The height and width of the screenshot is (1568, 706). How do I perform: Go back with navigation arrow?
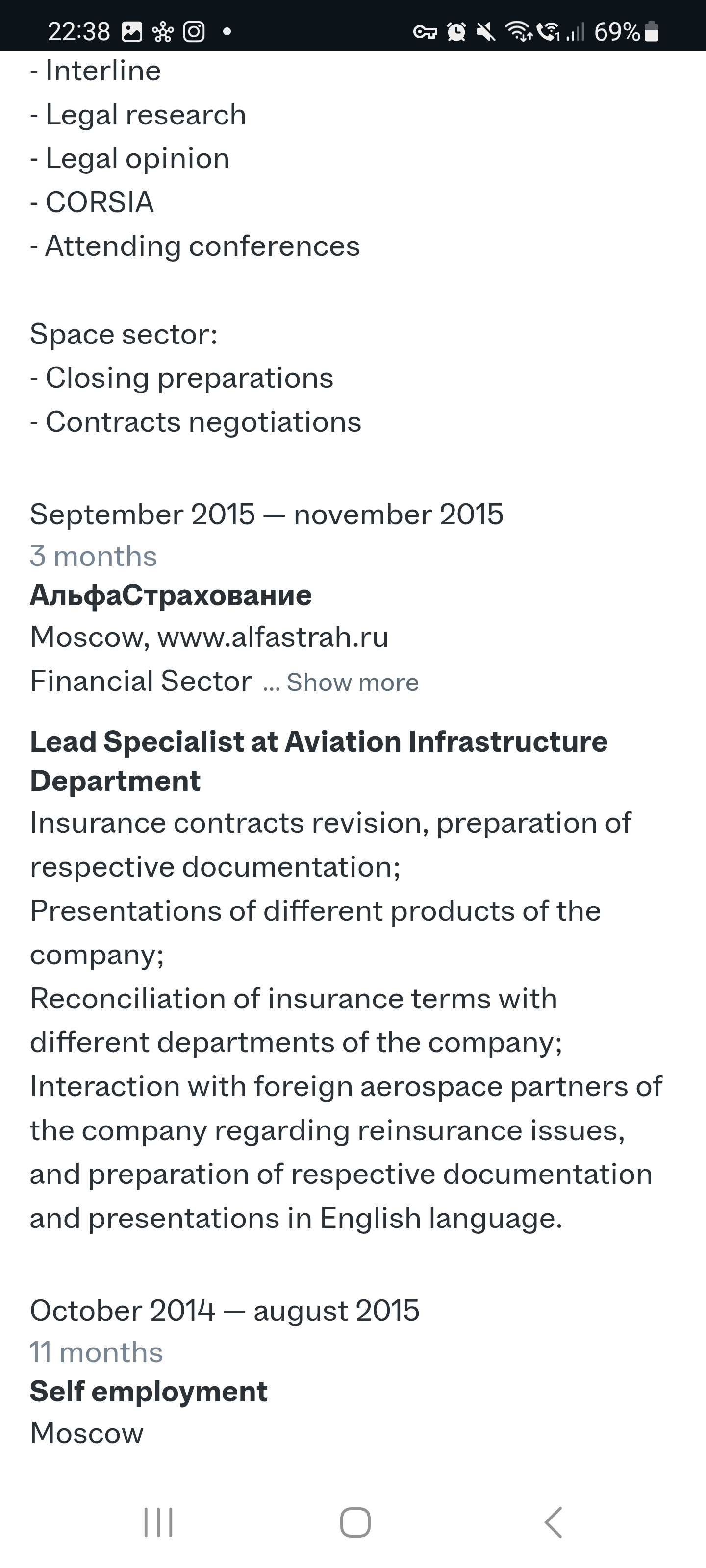[x=553, y=1522]
